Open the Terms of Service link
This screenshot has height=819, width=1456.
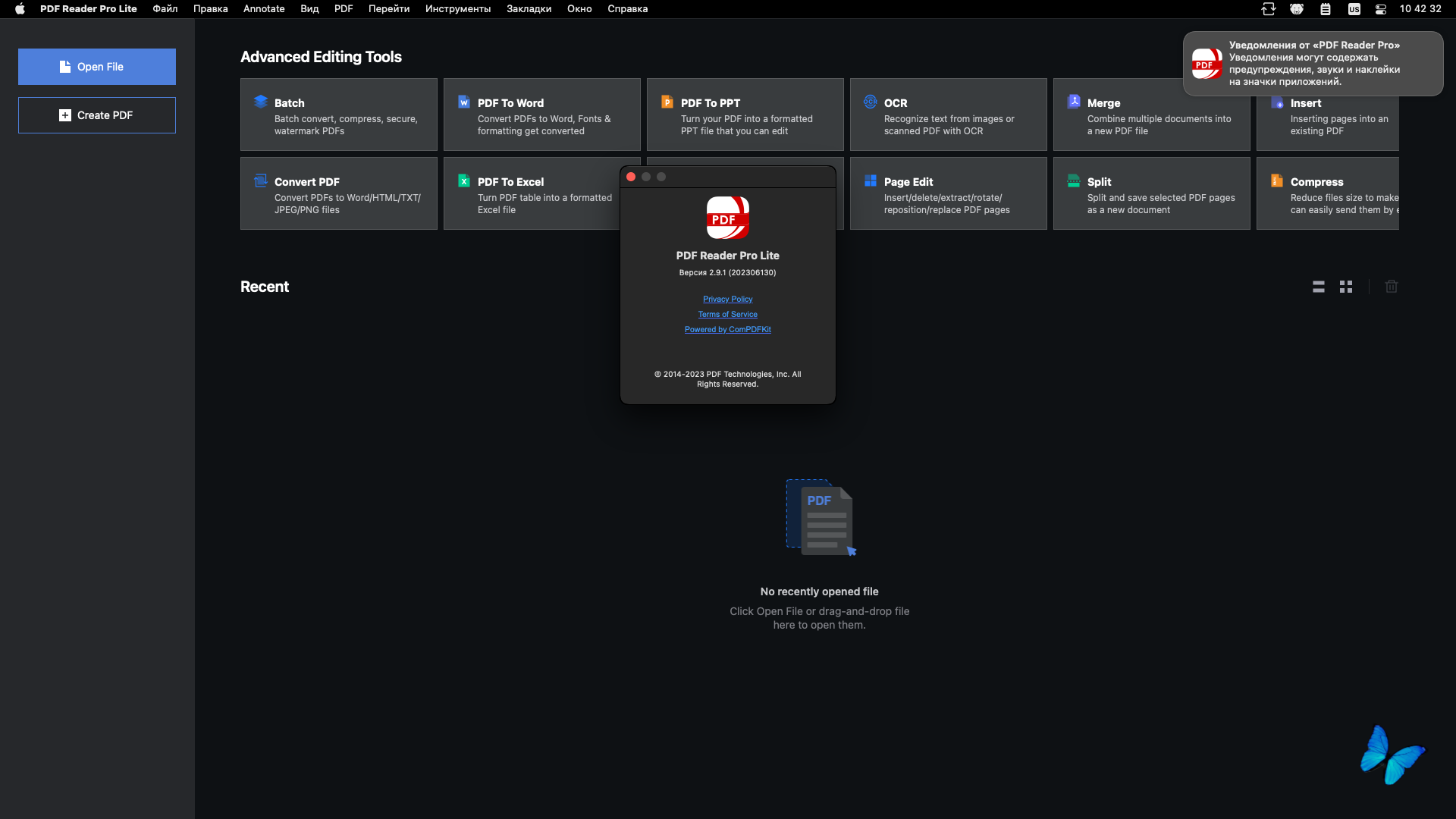(x=728, y=315)
